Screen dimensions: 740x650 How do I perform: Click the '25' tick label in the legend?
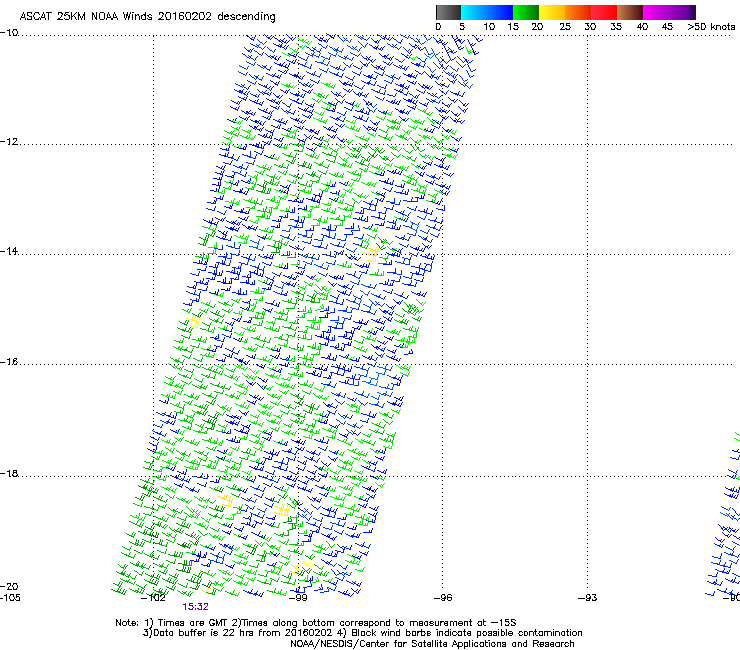tap(565, 27)
